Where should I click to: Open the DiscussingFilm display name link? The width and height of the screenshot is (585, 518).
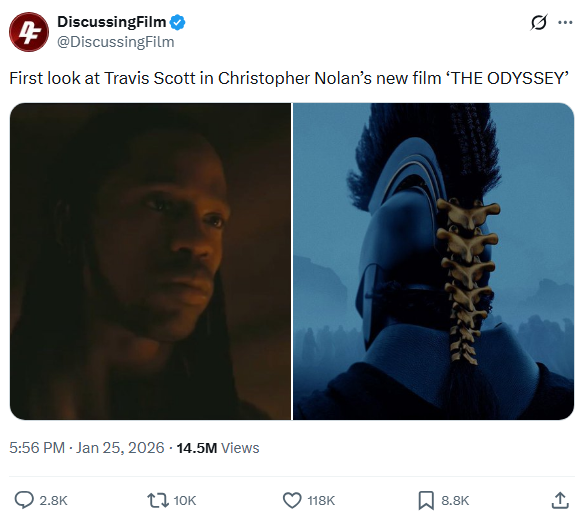point(112,22)
